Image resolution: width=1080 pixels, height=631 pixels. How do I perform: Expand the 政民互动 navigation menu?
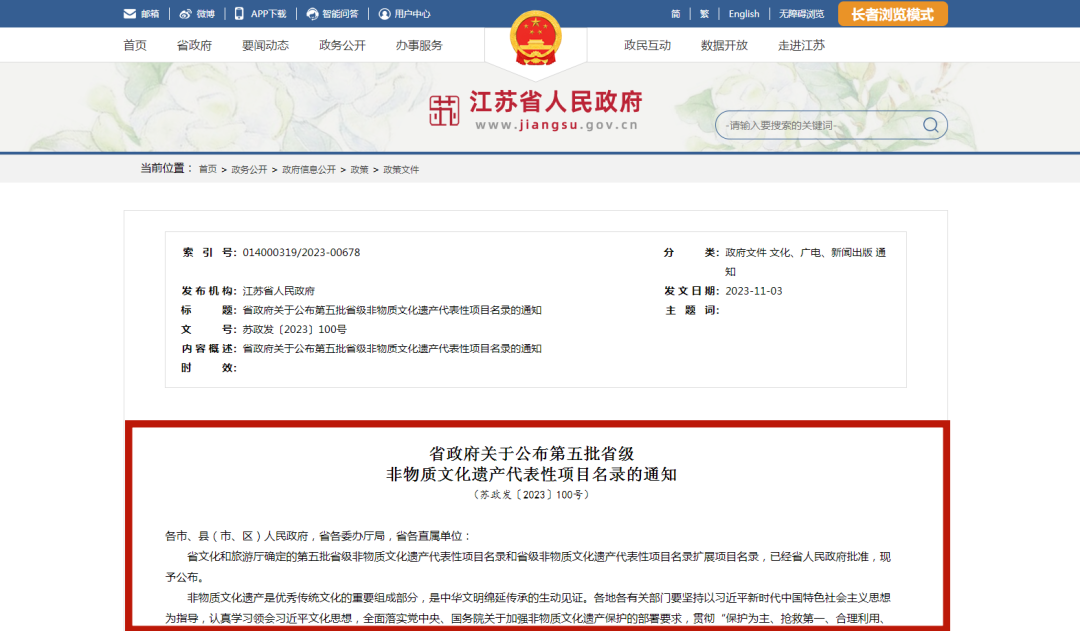click(x=647, y=45)
